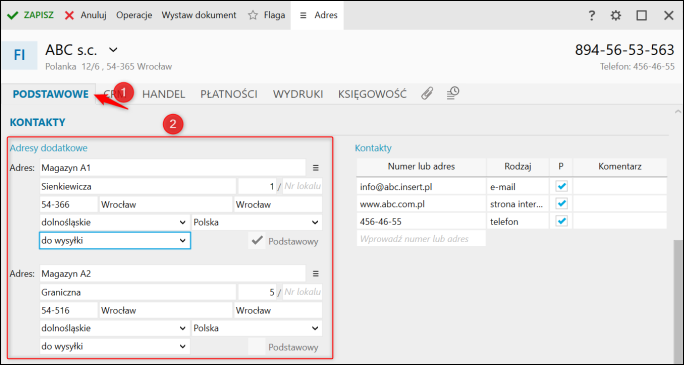Open the history clock list icon

pos(453,93)
